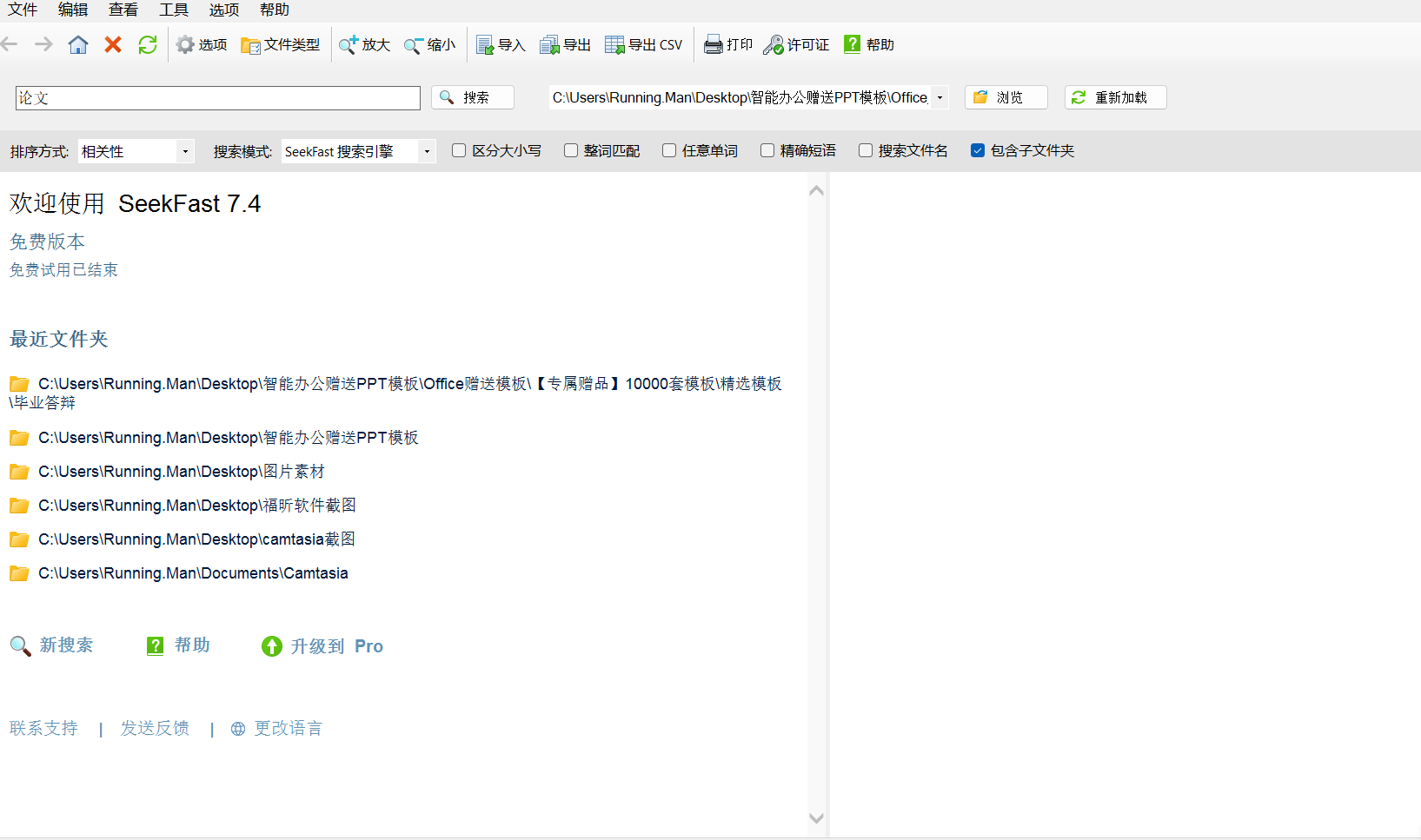Expand the folder path dropdown
1421x840 pixels.
(x=940, y=97)
